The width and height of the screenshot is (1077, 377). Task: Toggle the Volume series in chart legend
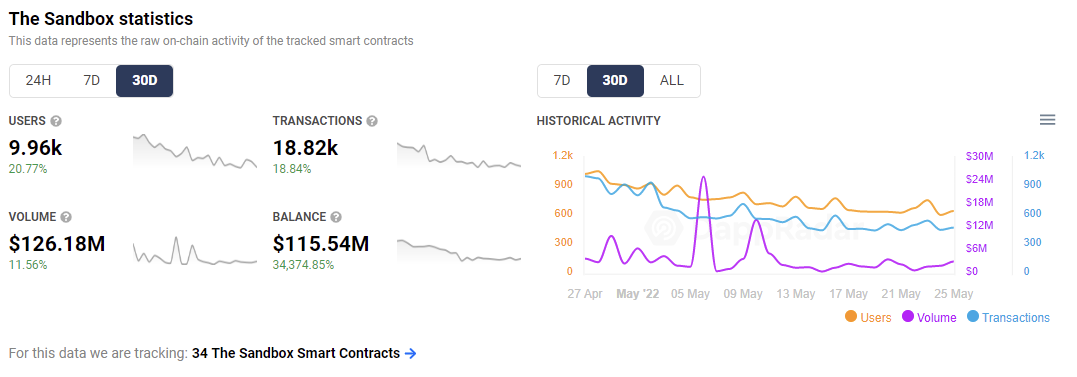(x=929, y=317)
